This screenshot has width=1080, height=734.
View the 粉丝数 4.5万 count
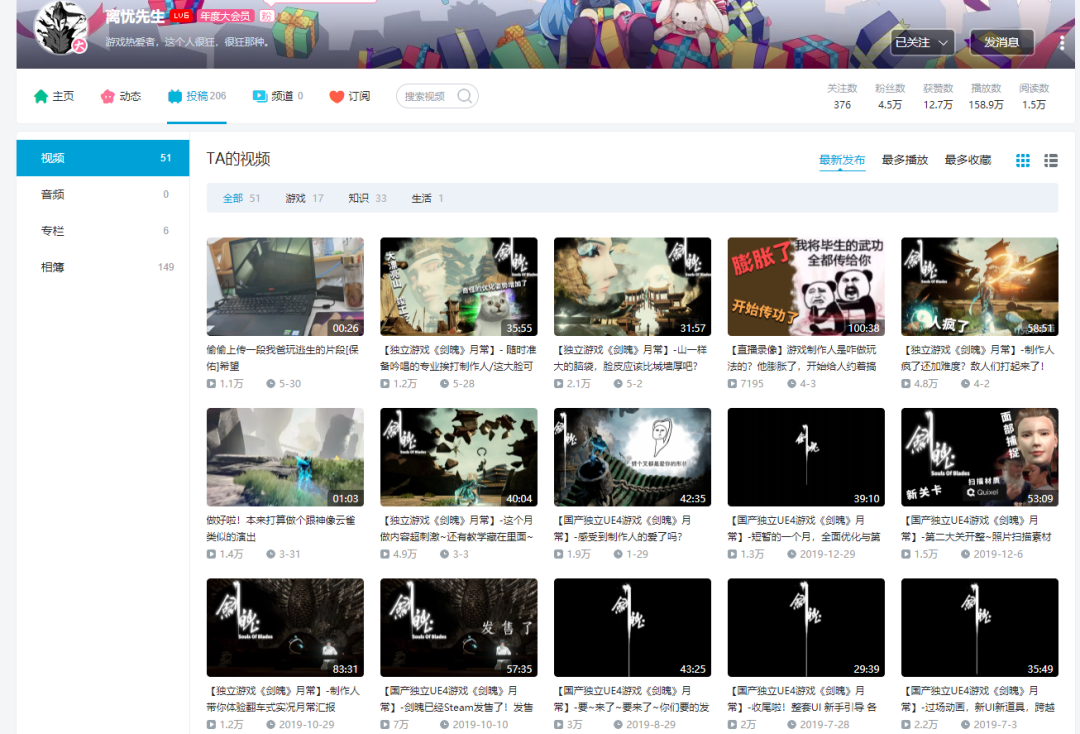click(x=890, y=96)
